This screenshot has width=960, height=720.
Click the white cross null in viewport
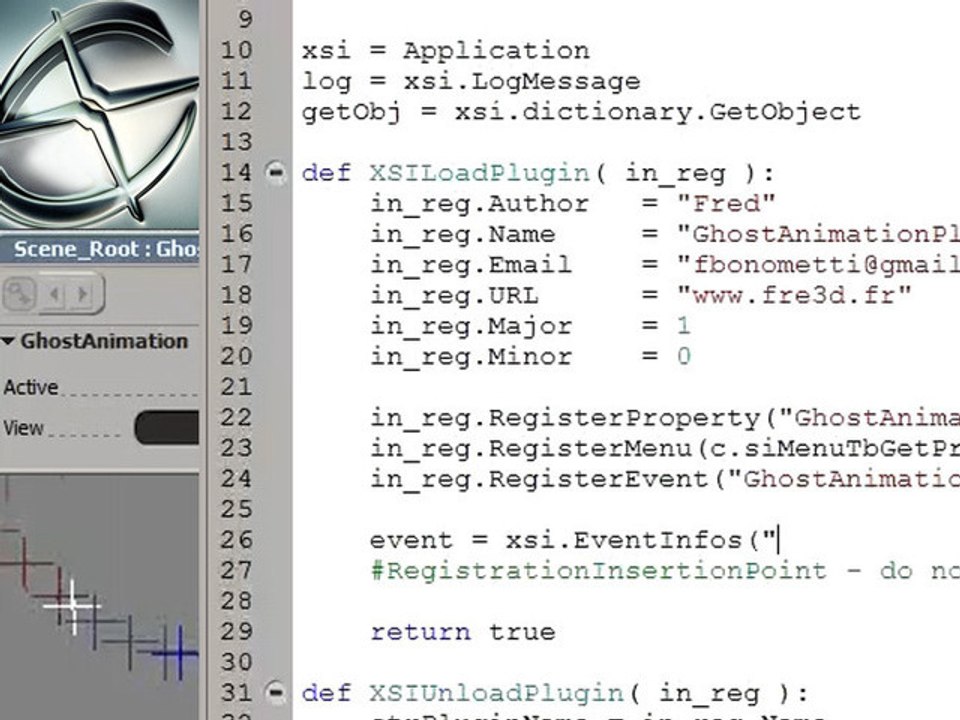click(73, 606)
